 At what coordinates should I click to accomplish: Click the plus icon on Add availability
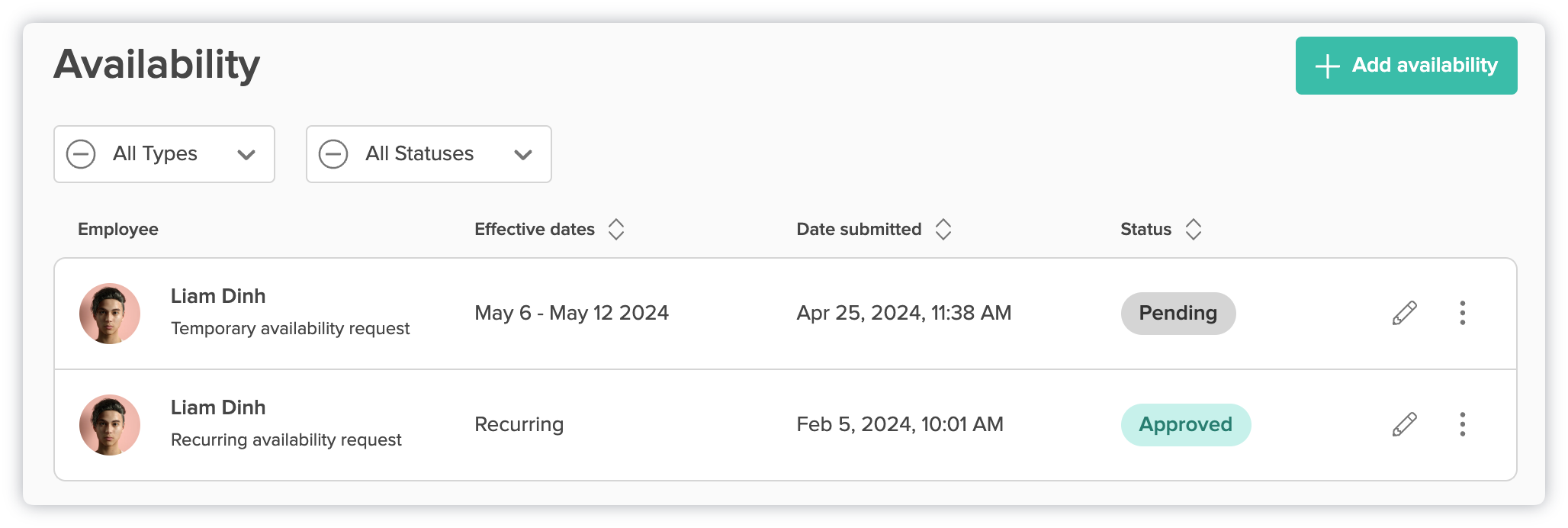click(x=1327, y=66)
